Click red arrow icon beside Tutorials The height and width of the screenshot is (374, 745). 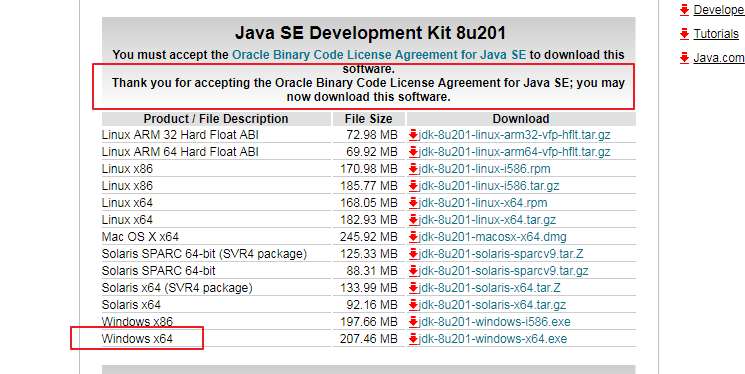pyautogui.click(x=684, y=34)
